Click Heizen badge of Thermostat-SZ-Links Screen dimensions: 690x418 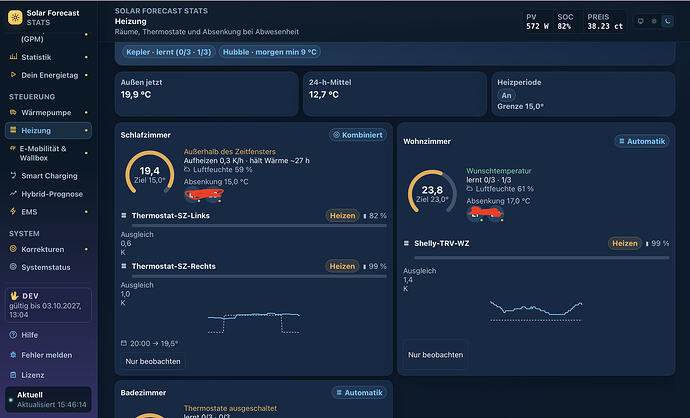coord(342,216)
